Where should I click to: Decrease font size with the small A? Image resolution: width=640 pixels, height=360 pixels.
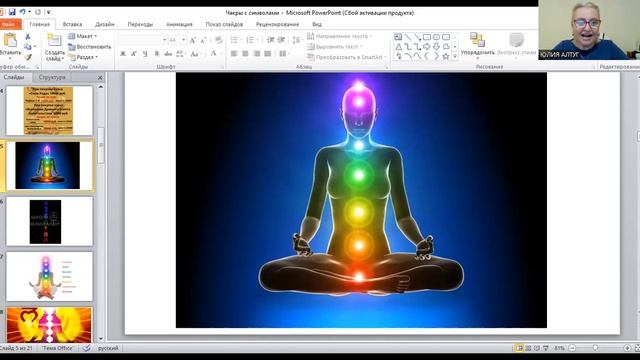point(203,40)
